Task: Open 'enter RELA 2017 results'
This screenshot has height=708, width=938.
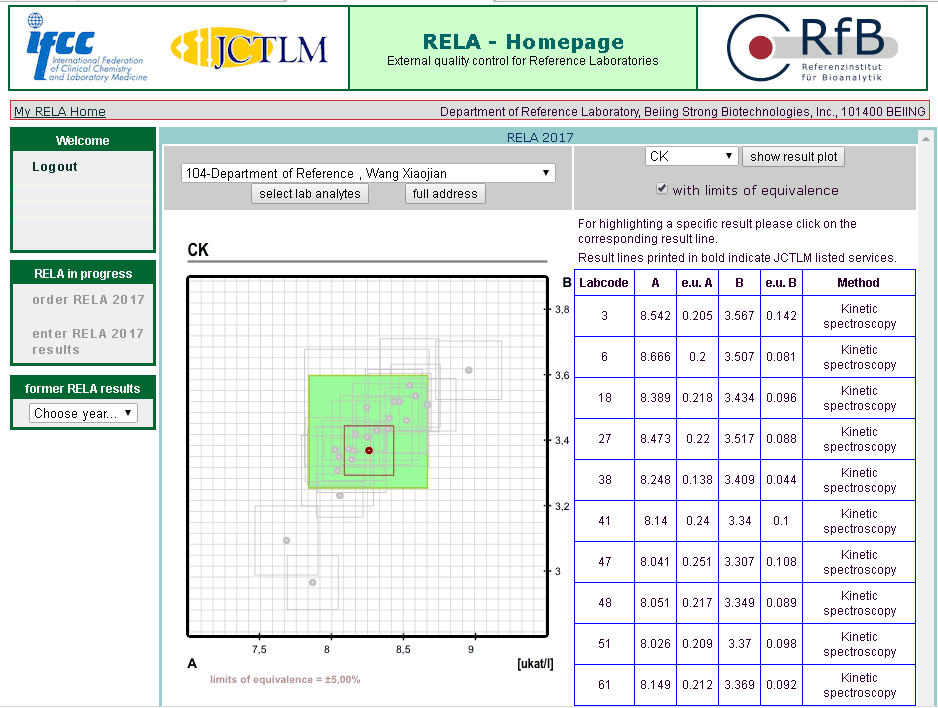Action: 88,341
